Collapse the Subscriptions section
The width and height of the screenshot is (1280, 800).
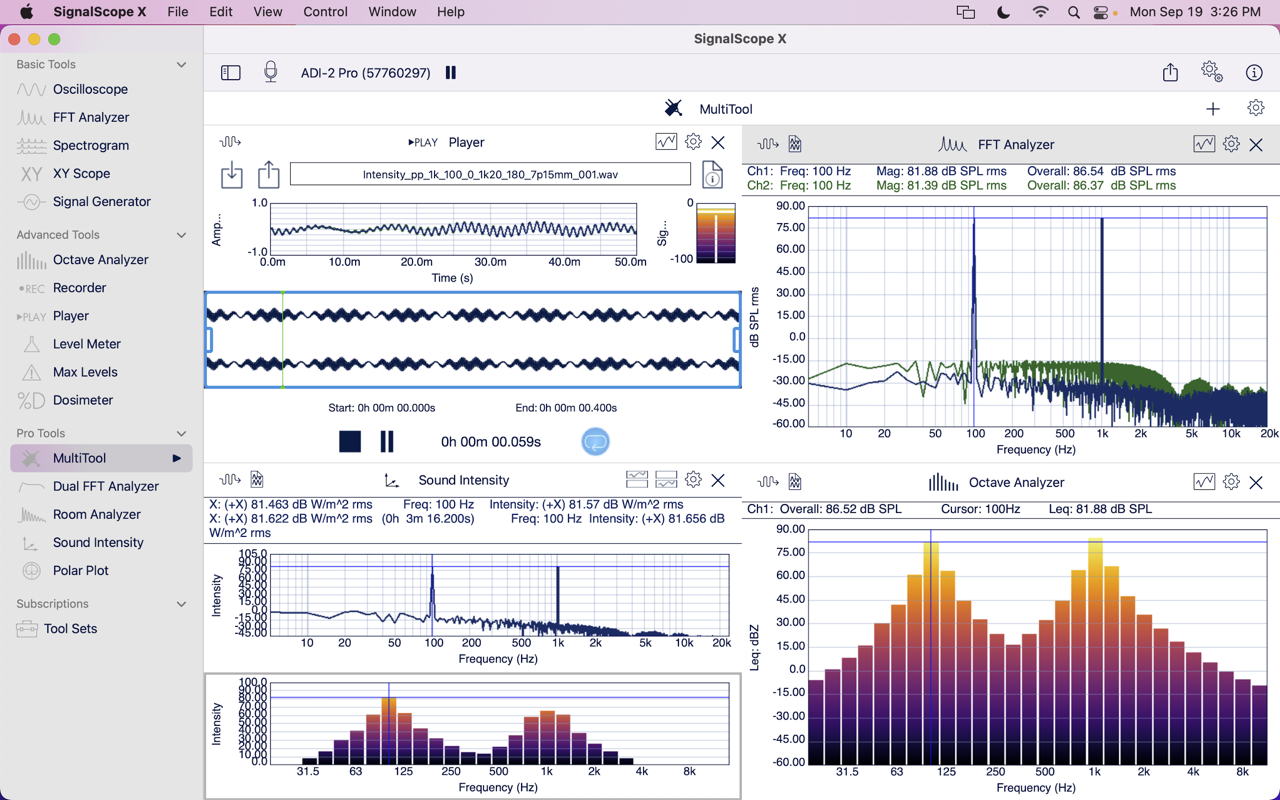(x=181, y=604)
